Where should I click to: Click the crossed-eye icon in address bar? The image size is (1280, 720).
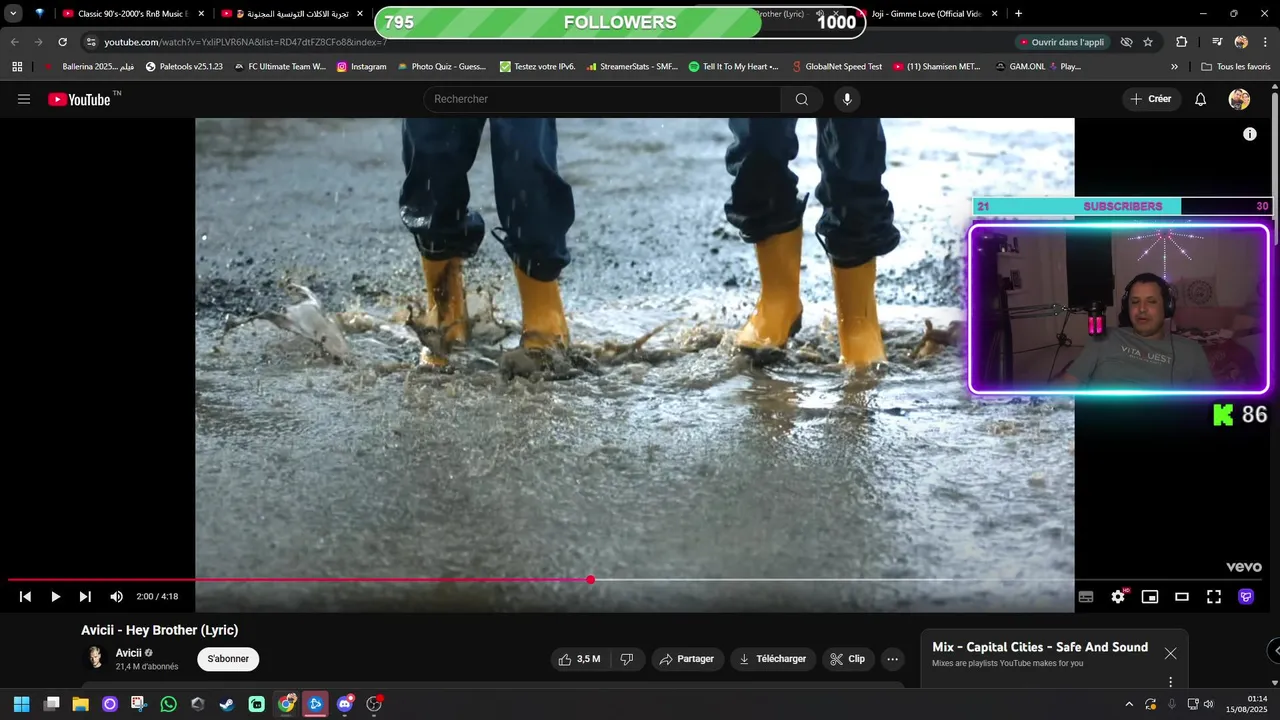(1126, 42)
